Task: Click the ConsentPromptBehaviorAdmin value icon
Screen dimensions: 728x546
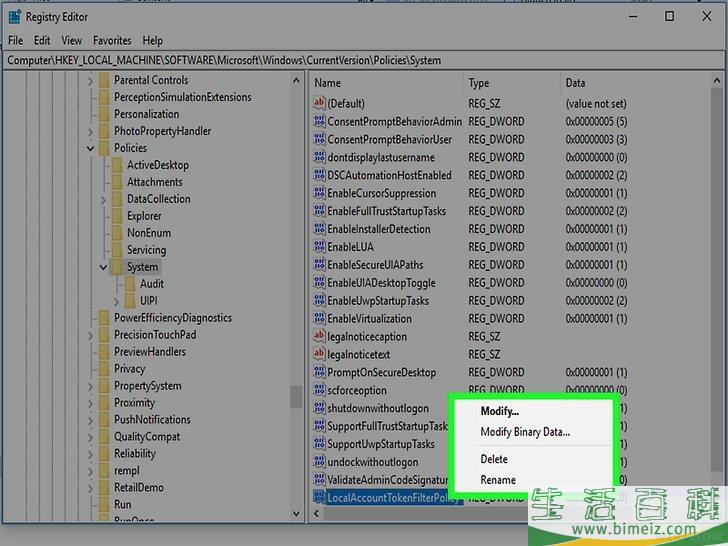Action: tap(319, 121)
